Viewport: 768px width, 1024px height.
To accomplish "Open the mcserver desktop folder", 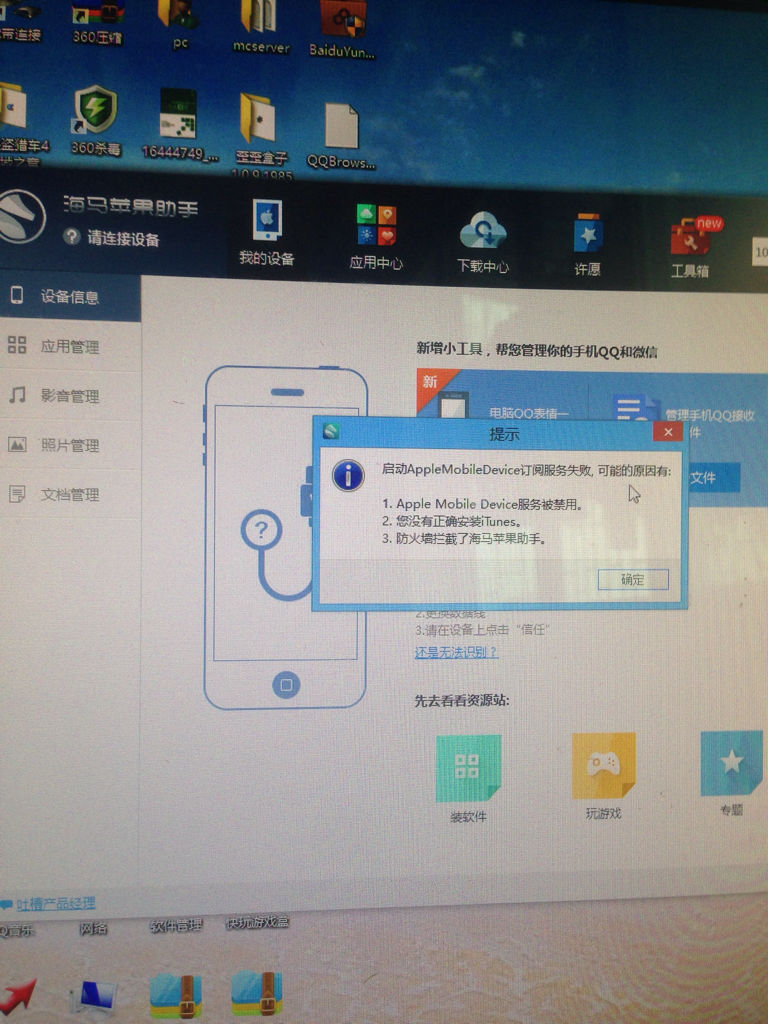I will [x=261, y=27].
